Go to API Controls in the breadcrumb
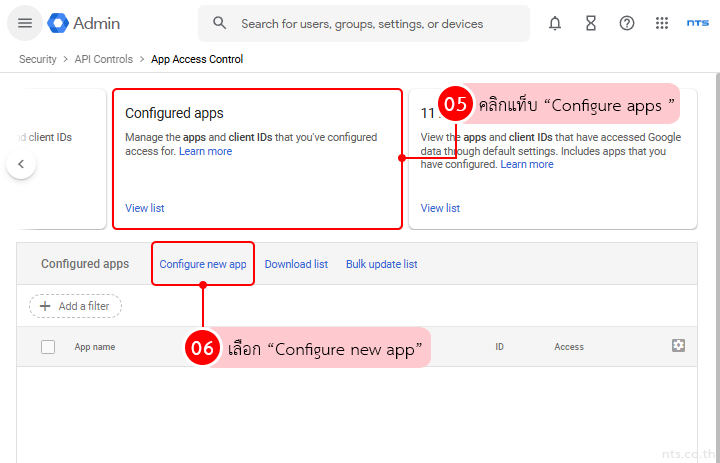 [x=104, y=59]
